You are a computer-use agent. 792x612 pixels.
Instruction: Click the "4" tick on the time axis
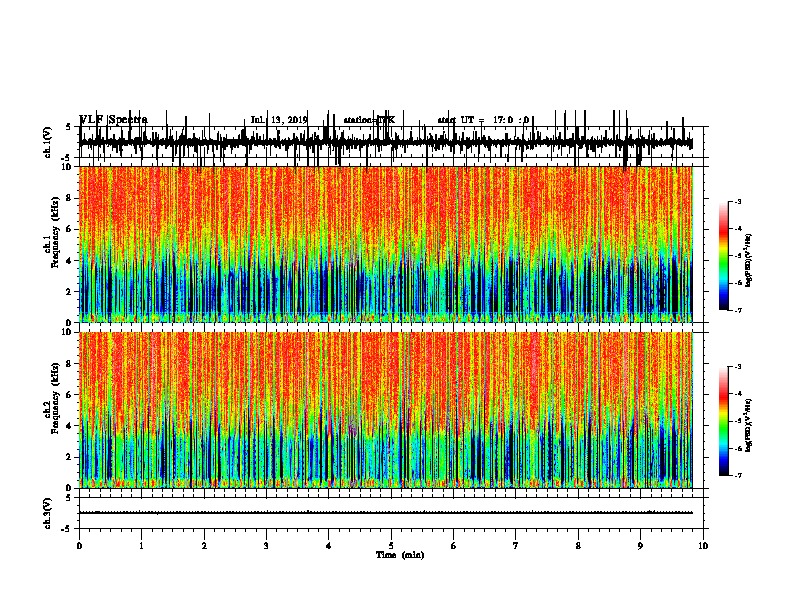click(x=329, y=546)
